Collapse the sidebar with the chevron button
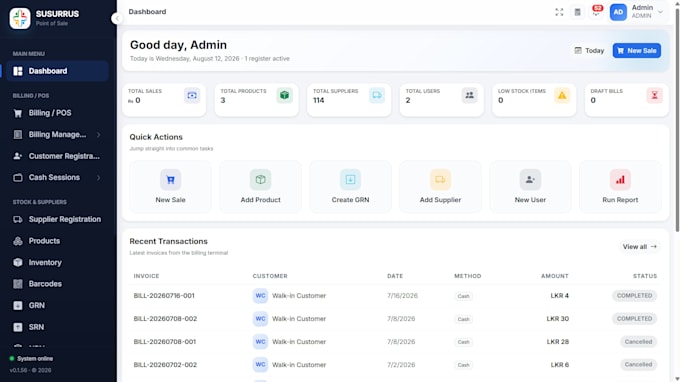Viewport: 680px width, 382px height. coord(117,18)
